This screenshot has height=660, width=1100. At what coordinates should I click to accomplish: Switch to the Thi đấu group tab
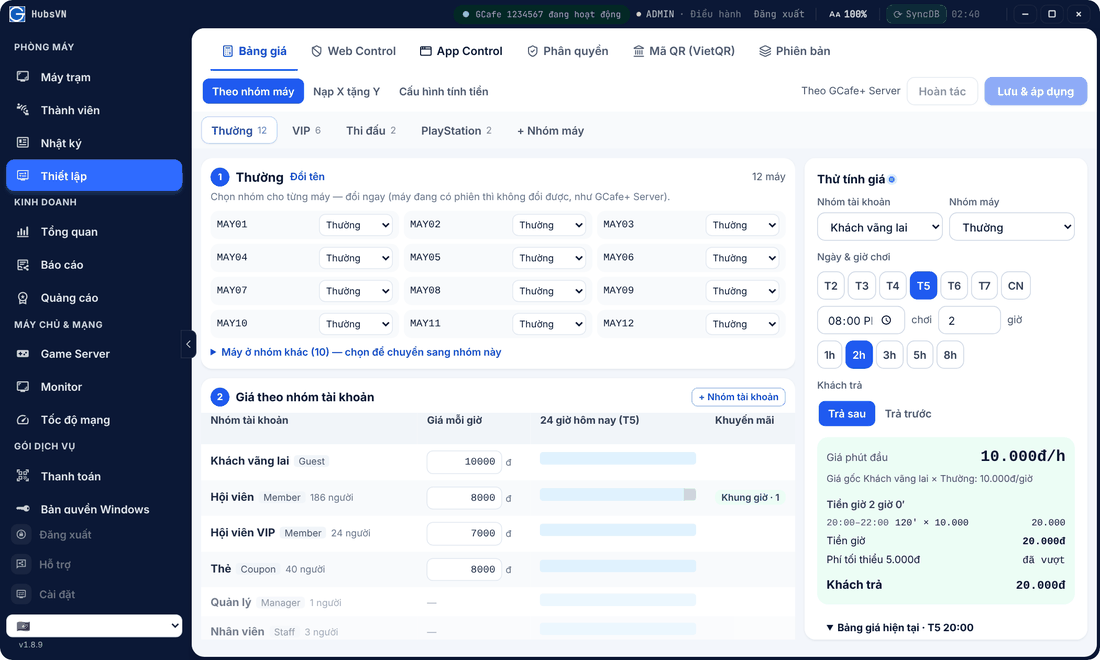(370, 130)
